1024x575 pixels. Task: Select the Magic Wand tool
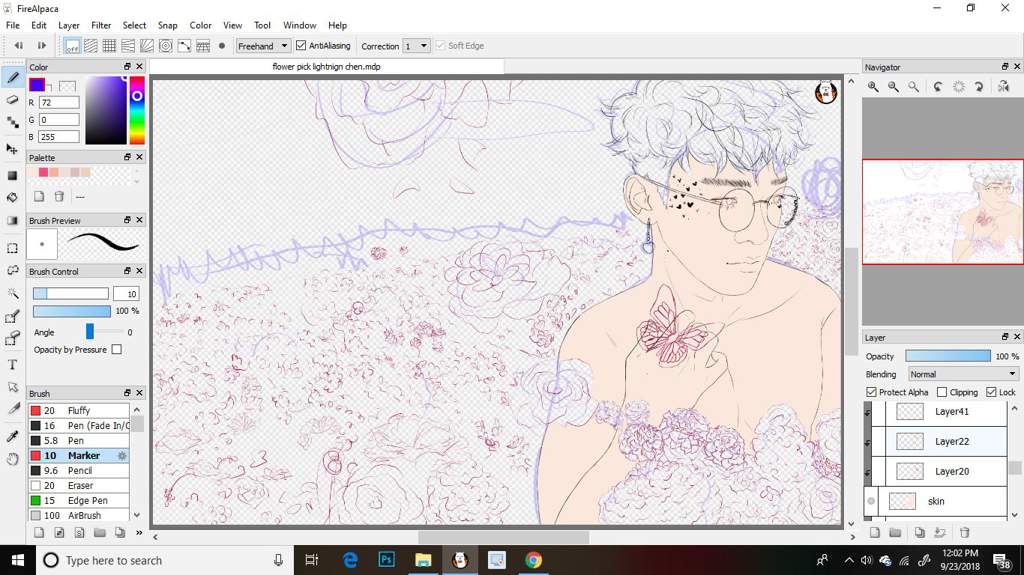pos(12,293)
